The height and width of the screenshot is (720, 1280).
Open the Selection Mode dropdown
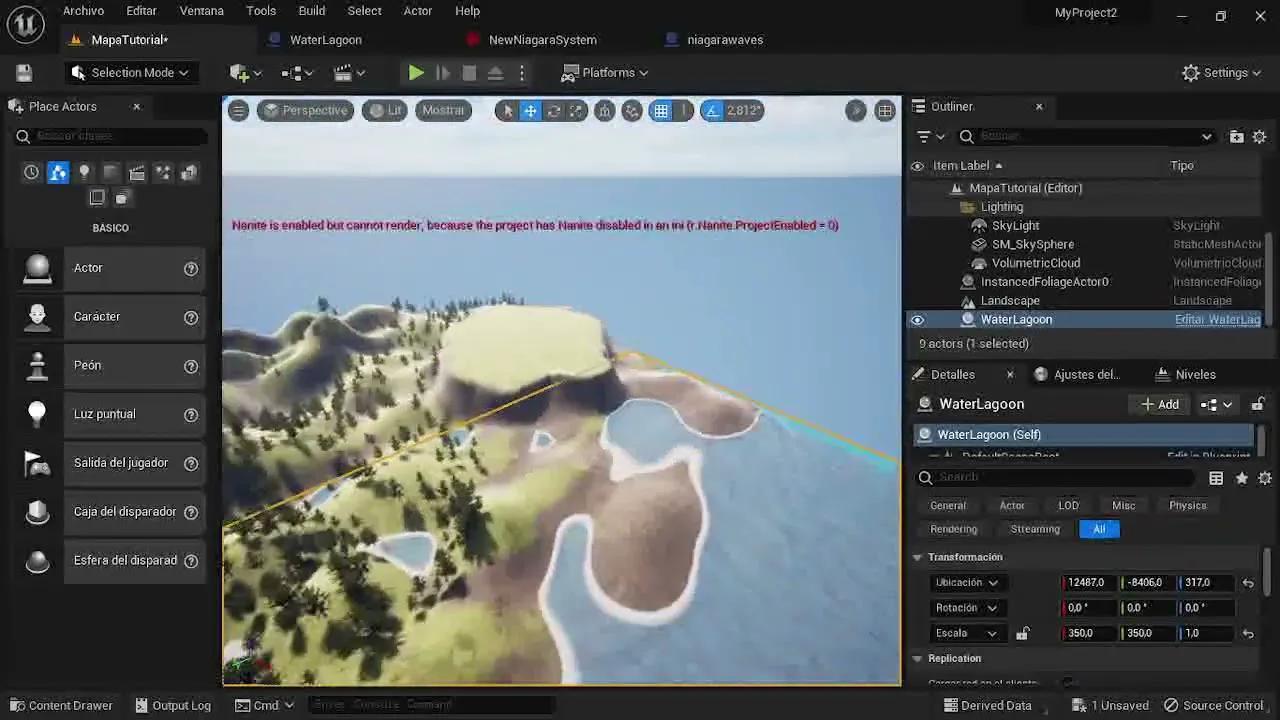[x=131, y=72]
